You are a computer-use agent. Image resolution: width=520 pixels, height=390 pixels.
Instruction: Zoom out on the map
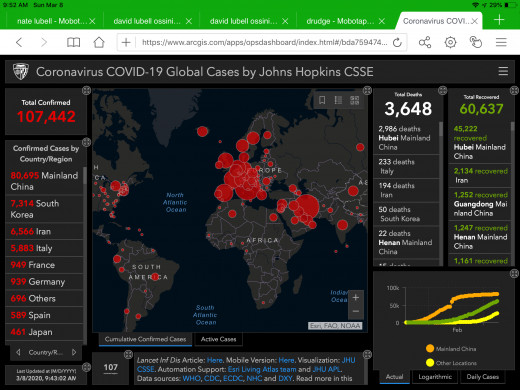[356, 311]
